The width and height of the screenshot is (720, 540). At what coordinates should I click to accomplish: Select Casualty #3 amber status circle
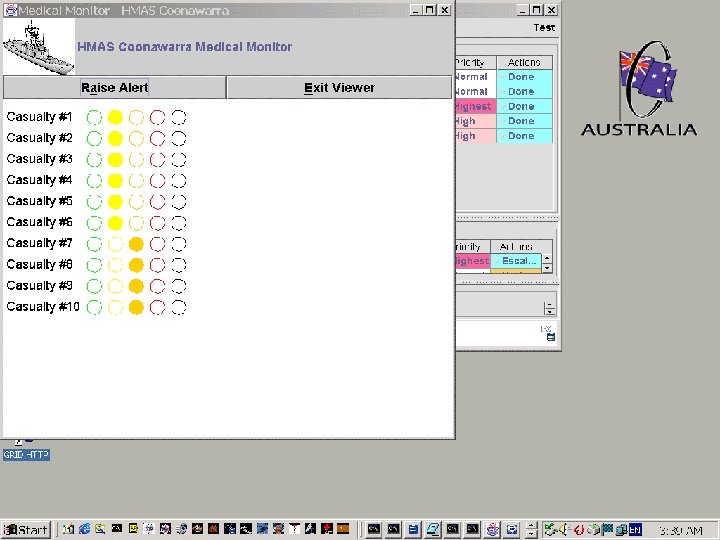coord(136,159)
